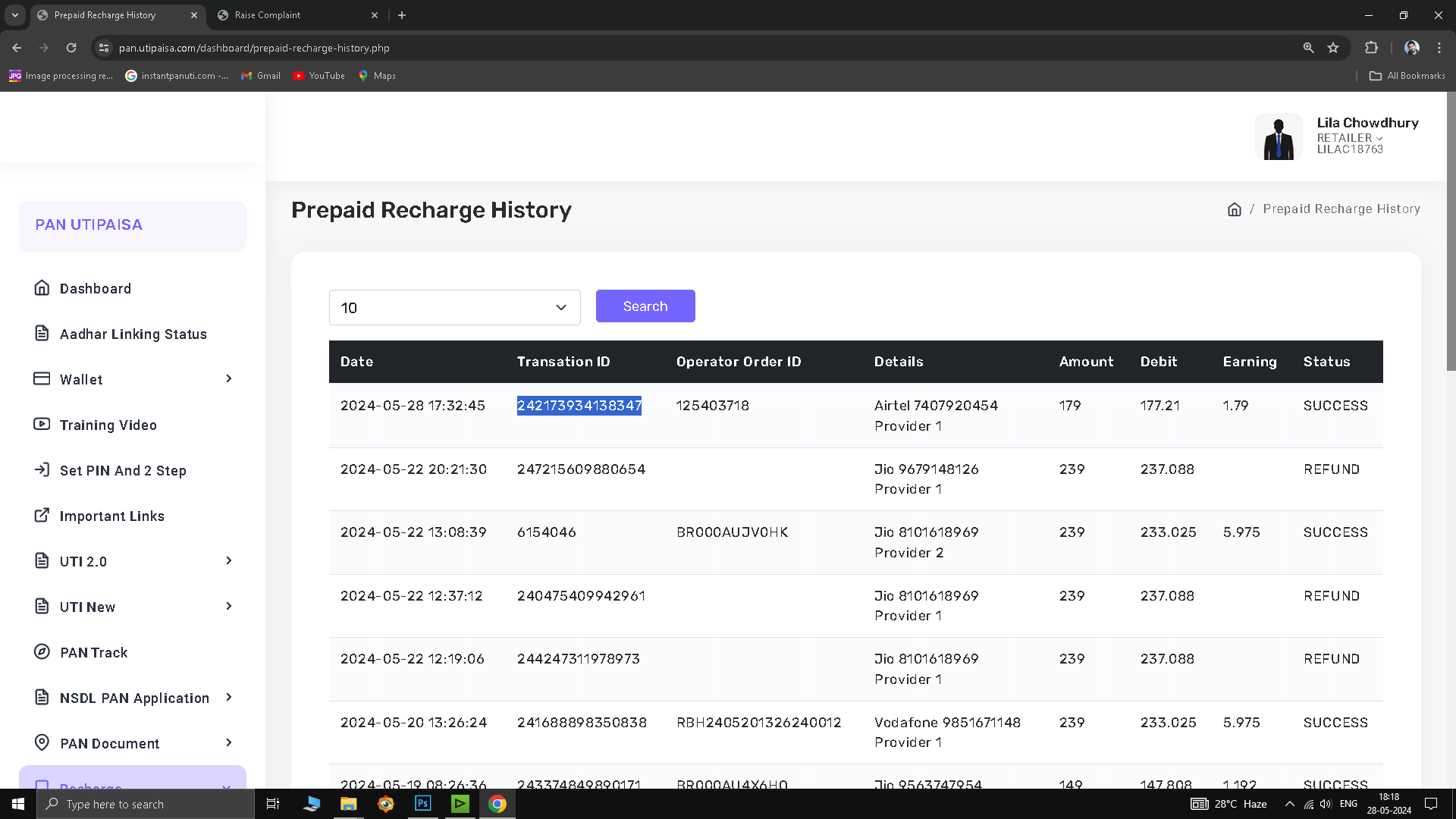1456x819 pixels.
Task: Bookmark this page with star icon
Action: click(x=1333, y=48)
